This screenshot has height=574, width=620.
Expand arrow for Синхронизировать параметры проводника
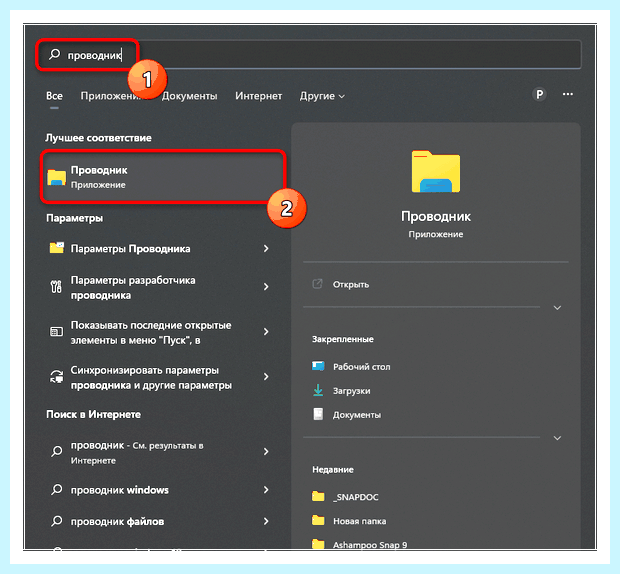266,377
